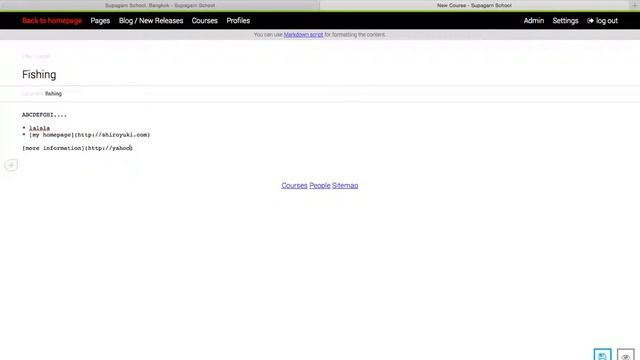Open the Profiles menu item
640x360 pixels.
click(x=238, y=21)
